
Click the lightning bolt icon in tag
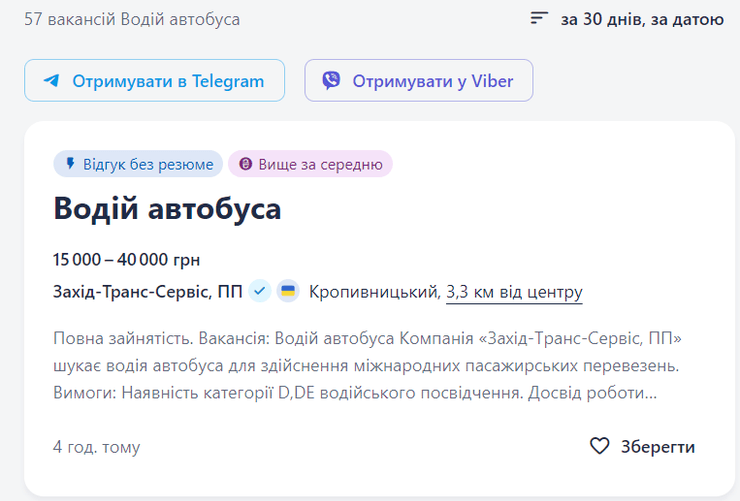[70, 164]
